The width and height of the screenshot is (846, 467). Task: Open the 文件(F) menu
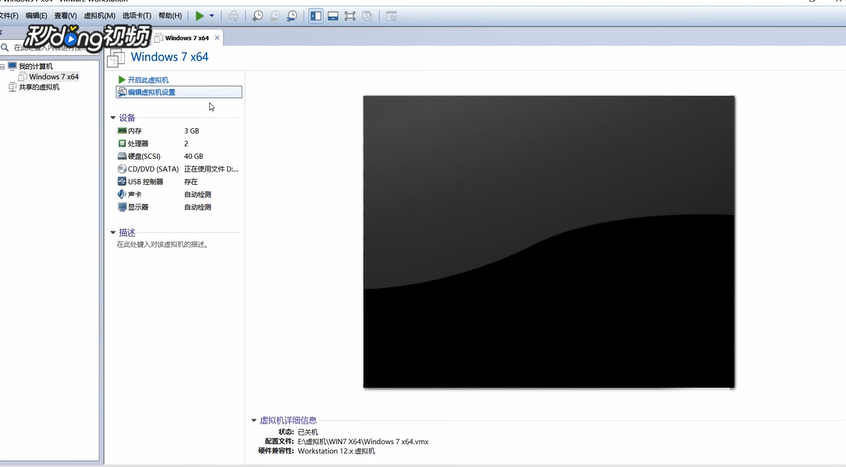pos(9,16)
